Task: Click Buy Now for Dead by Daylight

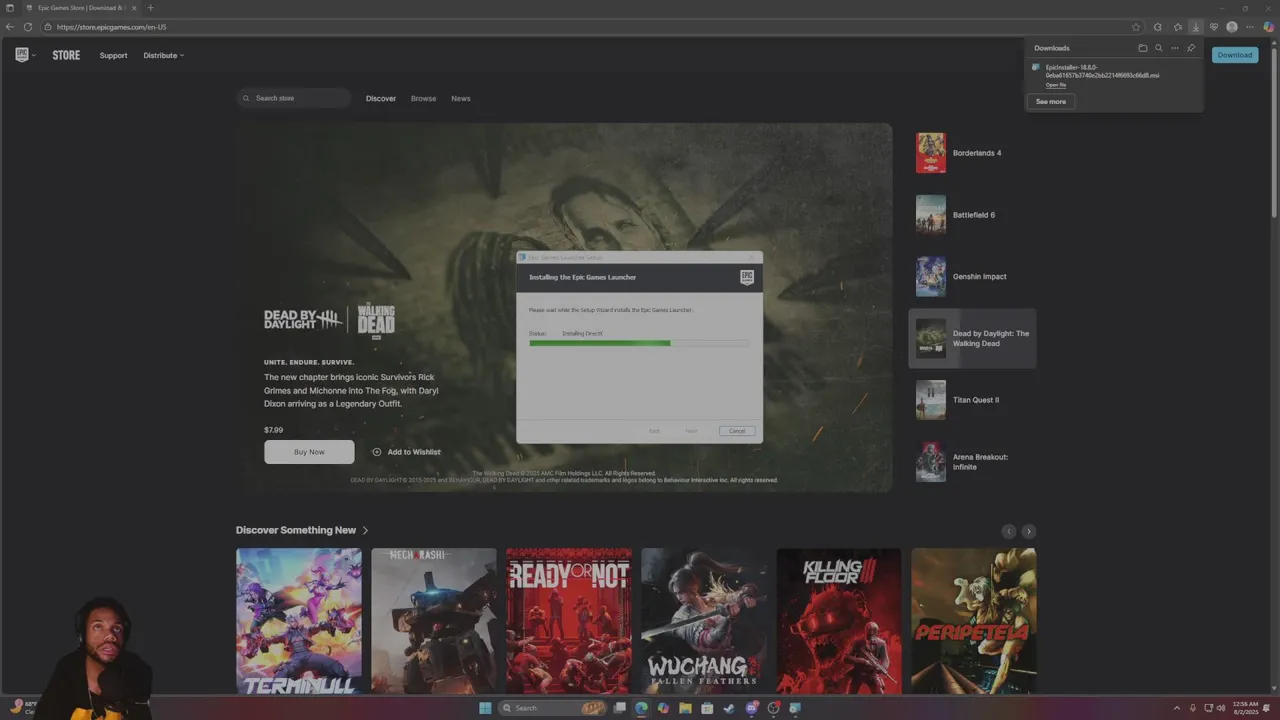Action: (x=309, y=452)
